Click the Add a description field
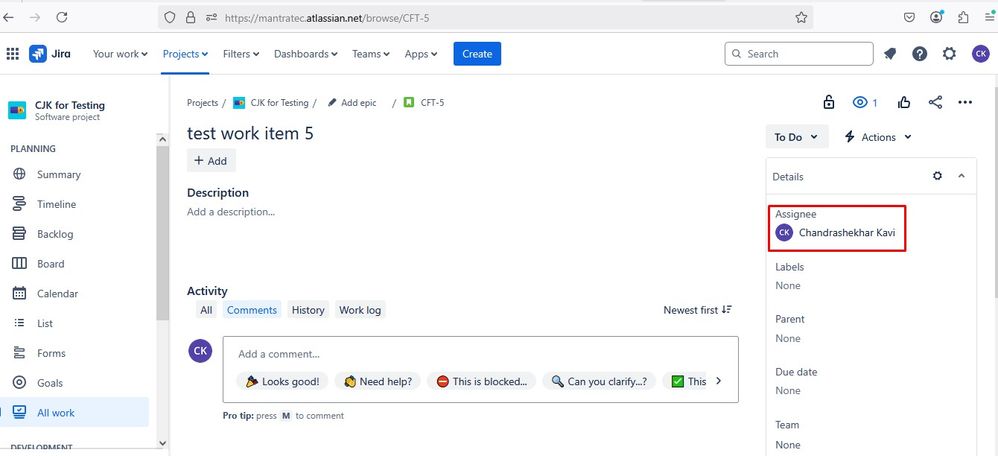 point(231,212)
